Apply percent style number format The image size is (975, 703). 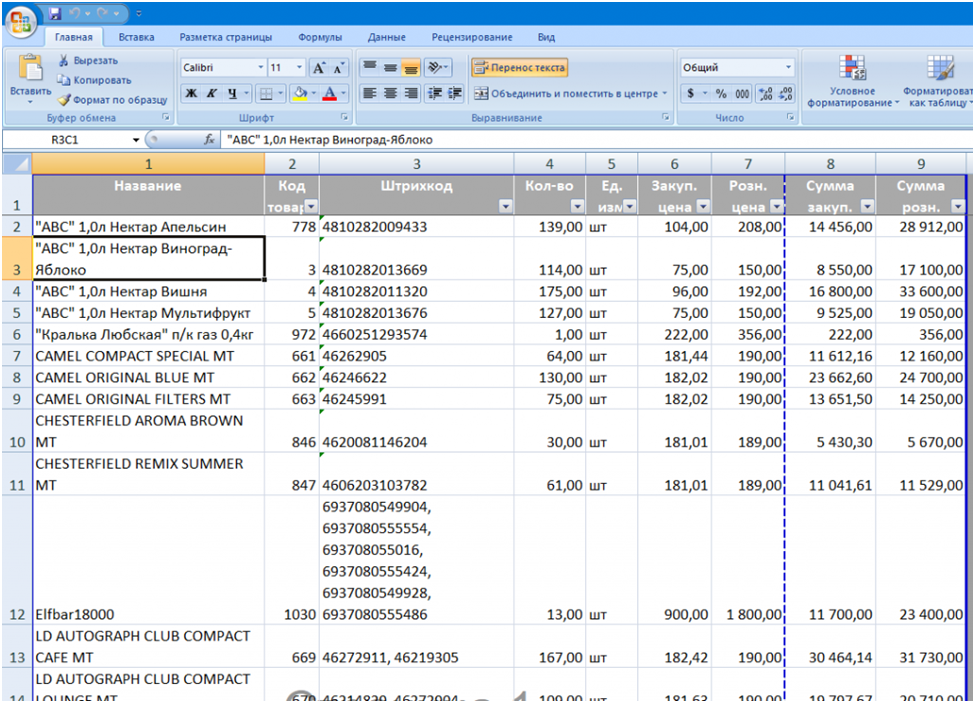720,94
